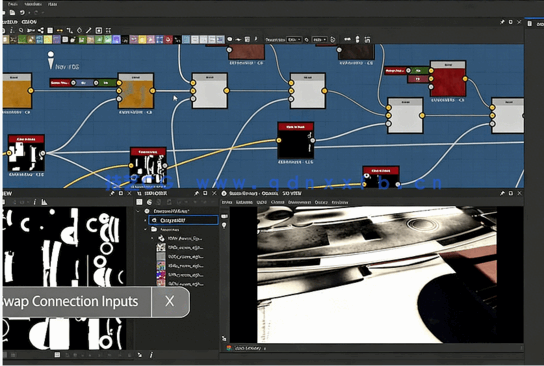Click the light bulb icon in the 3D view
The height and width of the screenshot is (366, 544).
click(224, 226)
